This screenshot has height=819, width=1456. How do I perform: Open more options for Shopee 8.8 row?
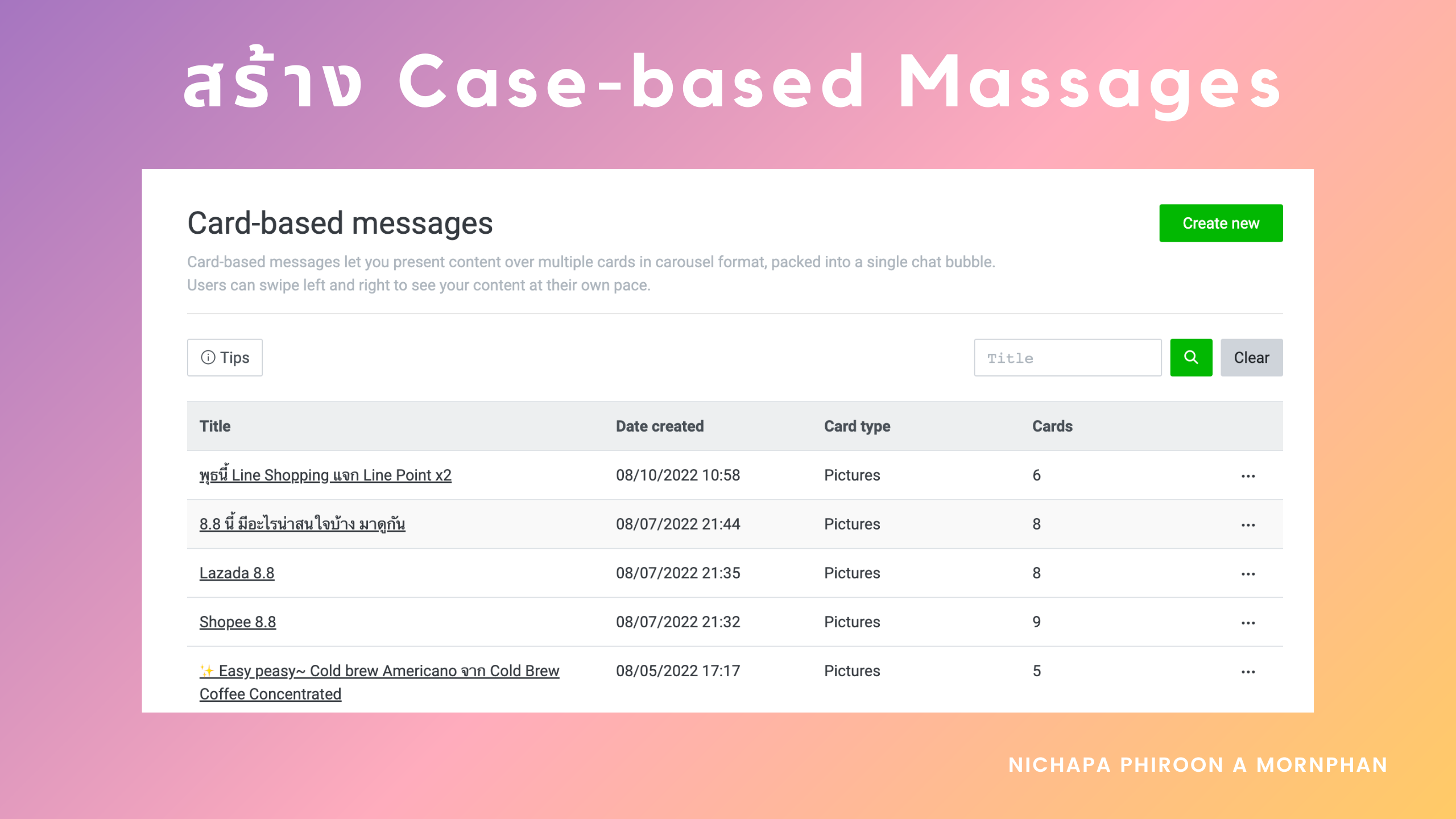point(1248,622)
